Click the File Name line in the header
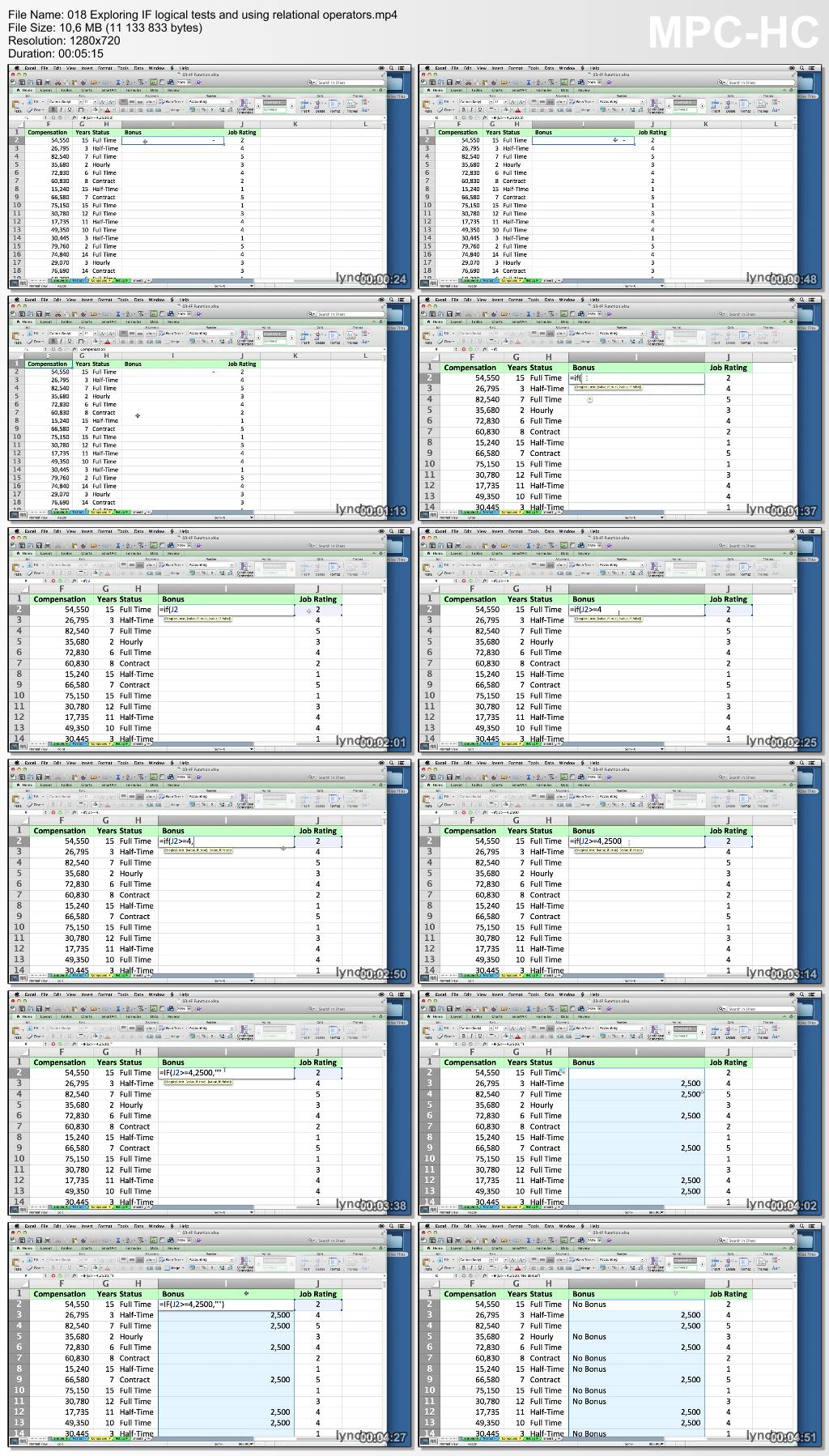The width and height of the screenshot is (829, 1456). point(202,15)
